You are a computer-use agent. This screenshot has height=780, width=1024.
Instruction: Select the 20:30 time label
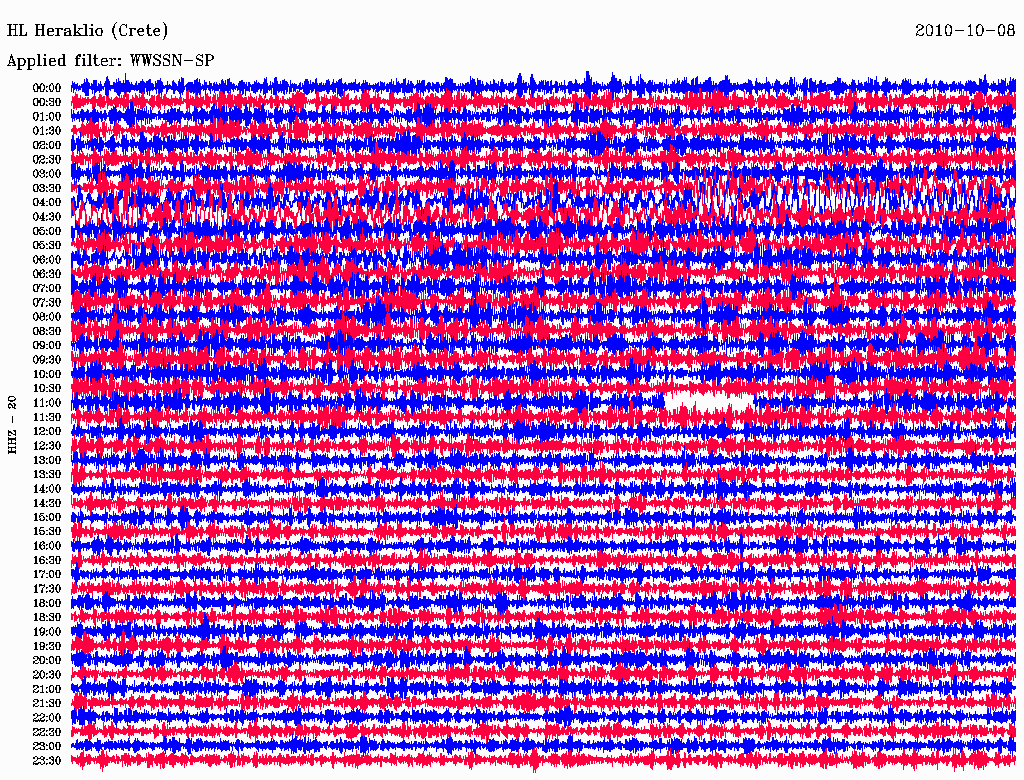pos(47,675)
